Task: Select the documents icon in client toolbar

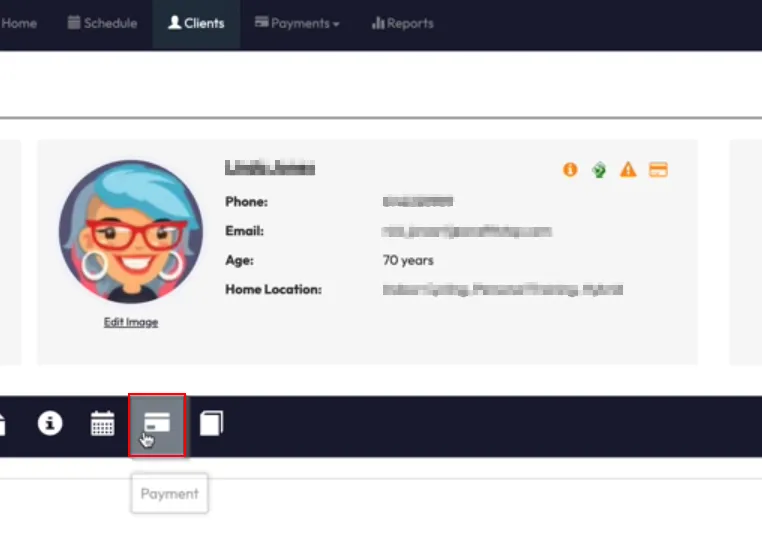Action: [x=211, y=424]
